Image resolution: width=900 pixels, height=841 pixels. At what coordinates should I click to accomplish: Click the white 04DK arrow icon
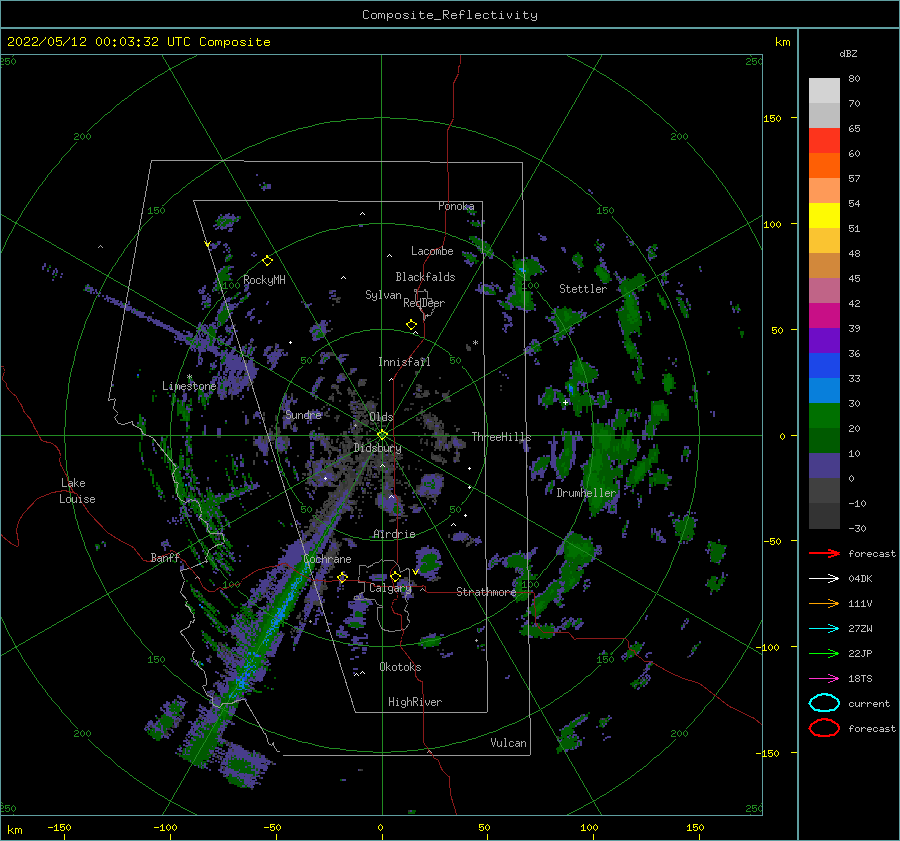click(824, 578)
